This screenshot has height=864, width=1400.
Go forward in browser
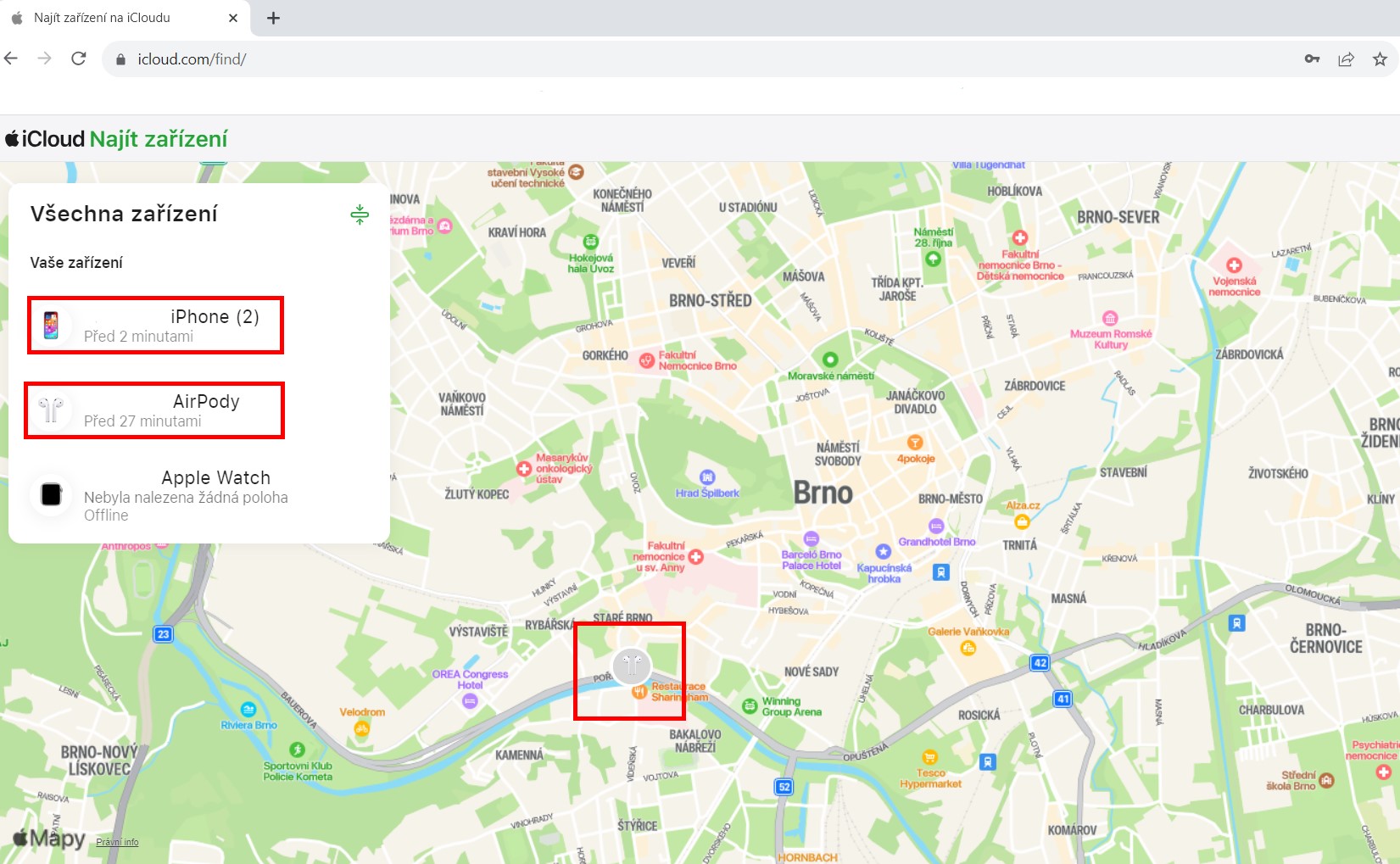(45, 59)
